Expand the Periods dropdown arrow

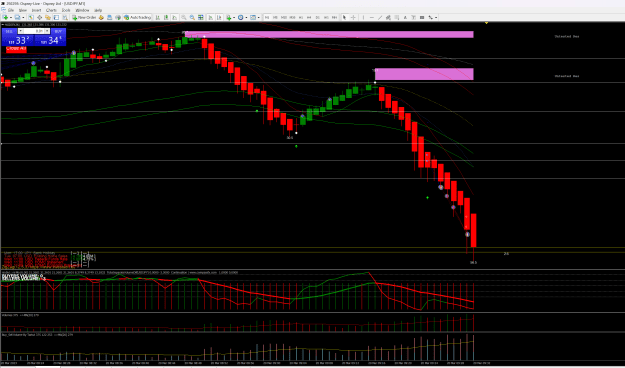pos(246,18)
